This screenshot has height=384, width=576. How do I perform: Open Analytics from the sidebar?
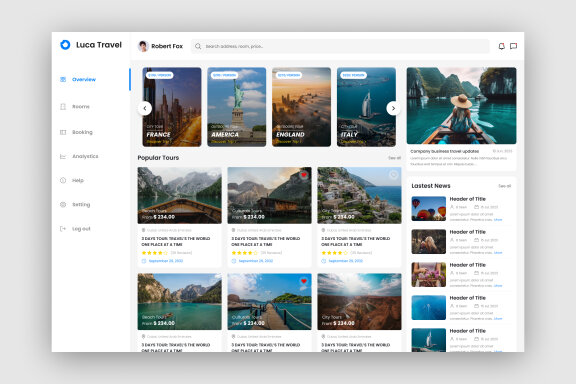point(85,157)
